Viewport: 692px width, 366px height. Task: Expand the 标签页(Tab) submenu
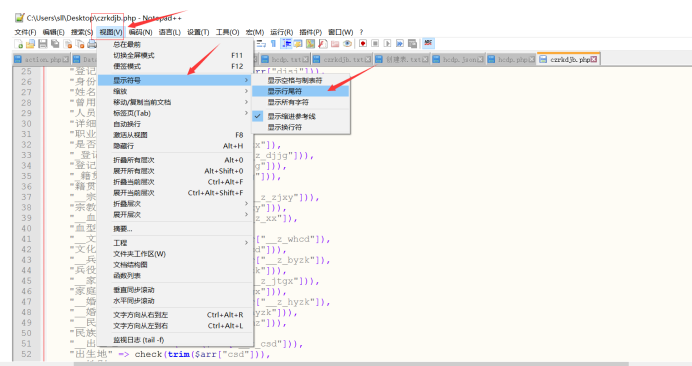175,113
